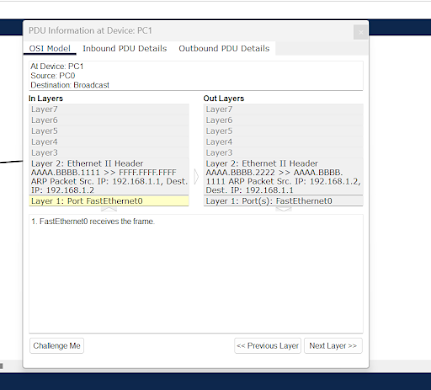
Task: Go to Previous Layer
Action: [x=268, y=346]
